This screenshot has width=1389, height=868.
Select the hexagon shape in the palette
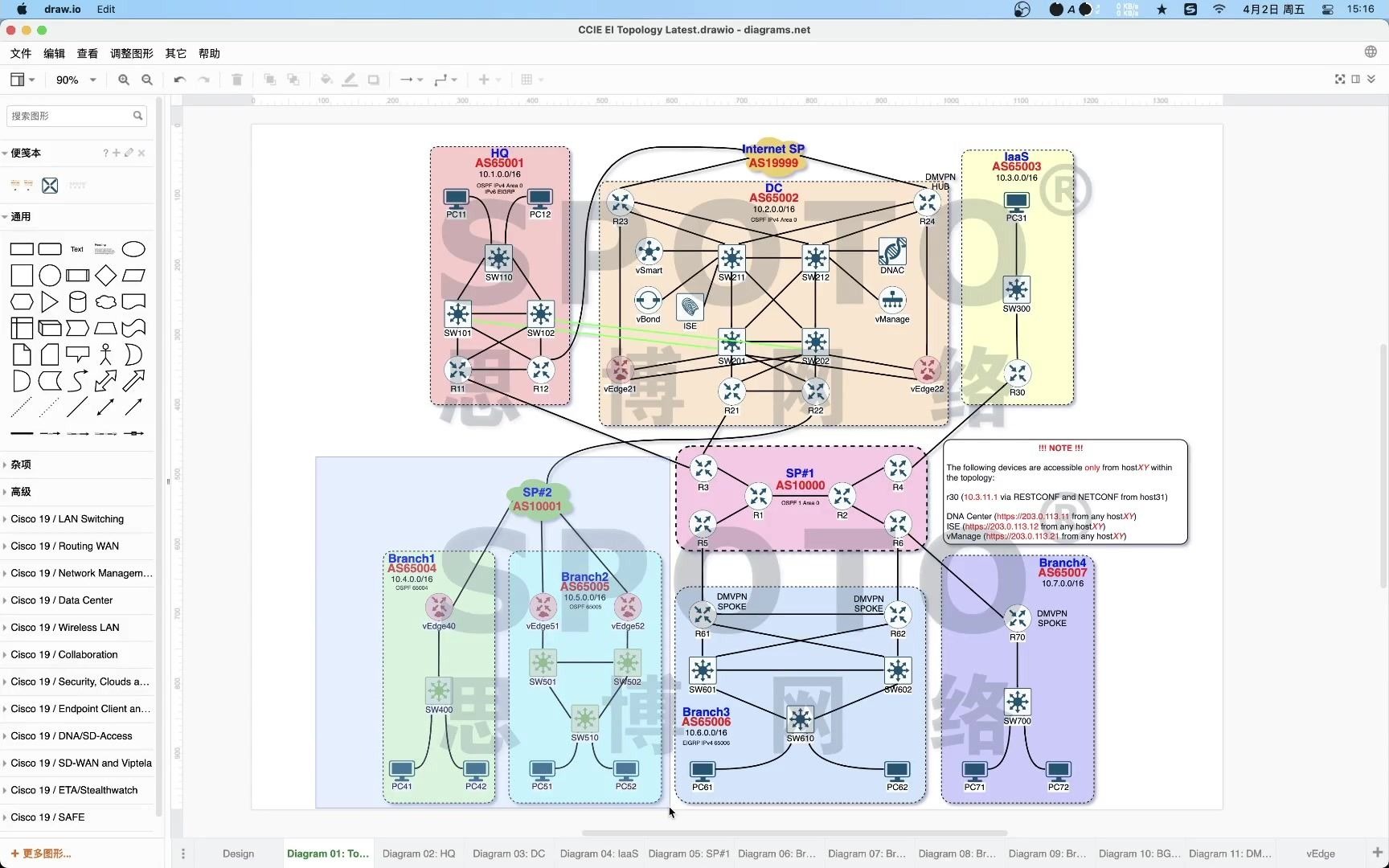(x=22, y=302)
